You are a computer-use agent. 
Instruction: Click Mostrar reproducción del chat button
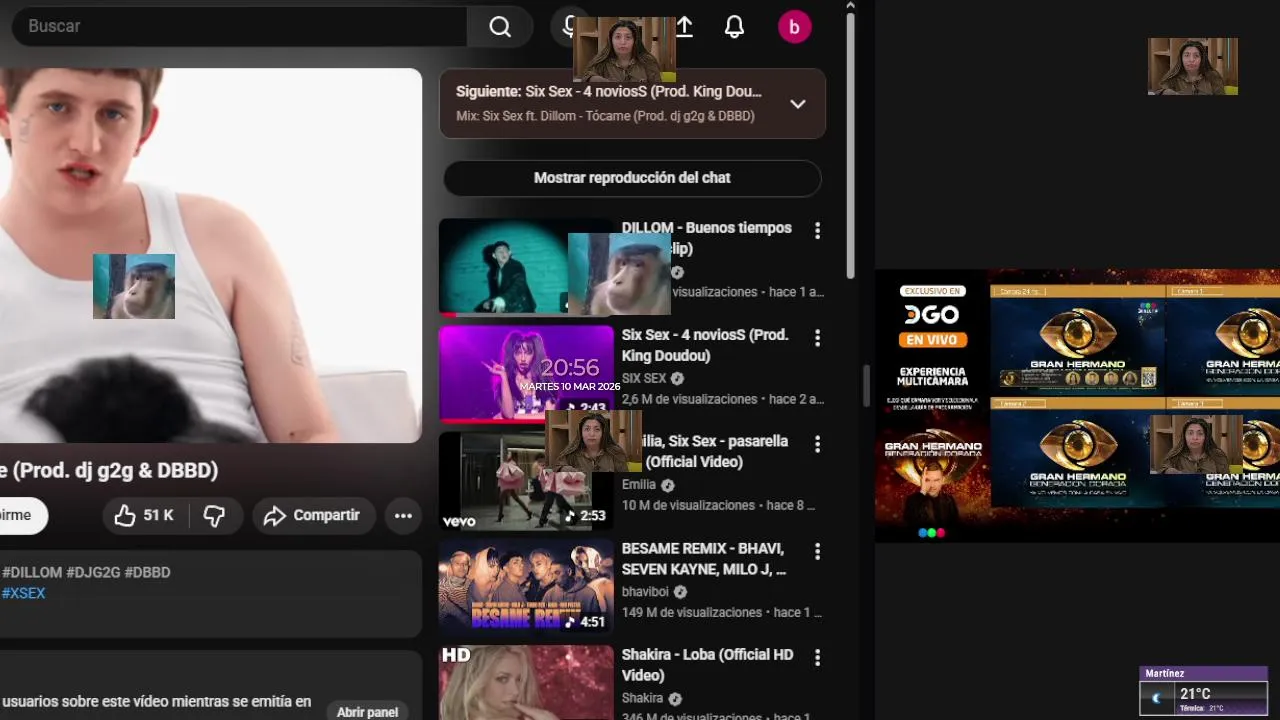click(632, 178)
